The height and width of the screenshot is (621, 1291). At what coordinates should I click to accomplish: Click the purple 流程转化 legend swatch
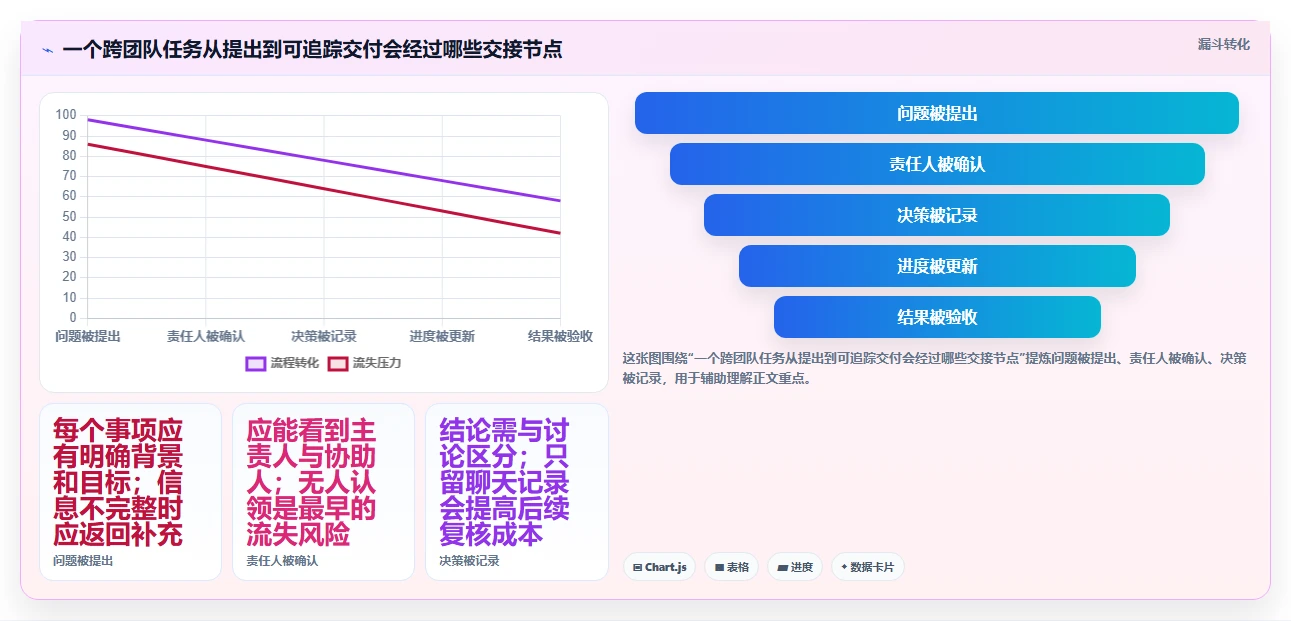point(256,363)
